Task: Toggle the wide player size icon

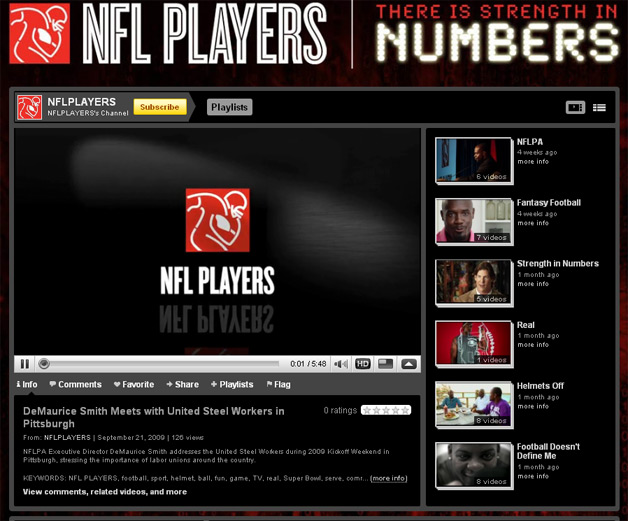Action: (385, 364)
